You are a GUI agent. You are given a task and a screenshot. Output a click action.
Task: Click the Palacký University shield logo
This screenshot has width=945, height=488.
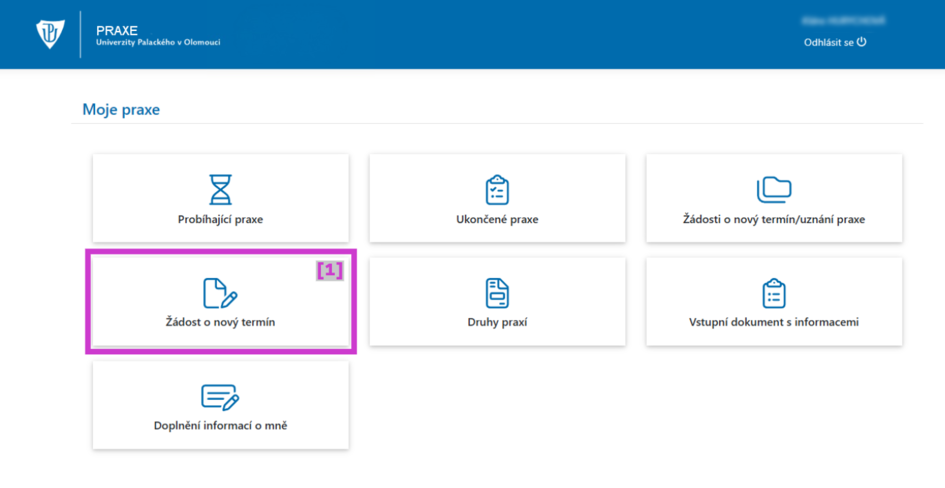[x=49, y=35]
